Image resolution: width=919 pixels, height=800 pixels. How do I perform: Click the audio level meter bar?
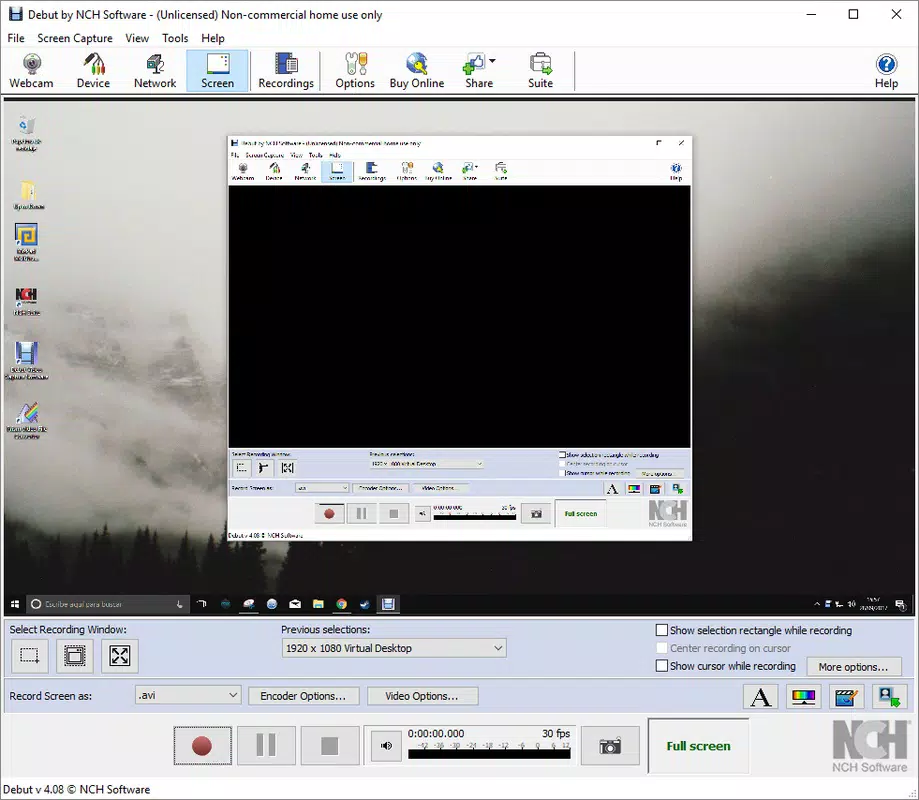(x=489, y=754)
